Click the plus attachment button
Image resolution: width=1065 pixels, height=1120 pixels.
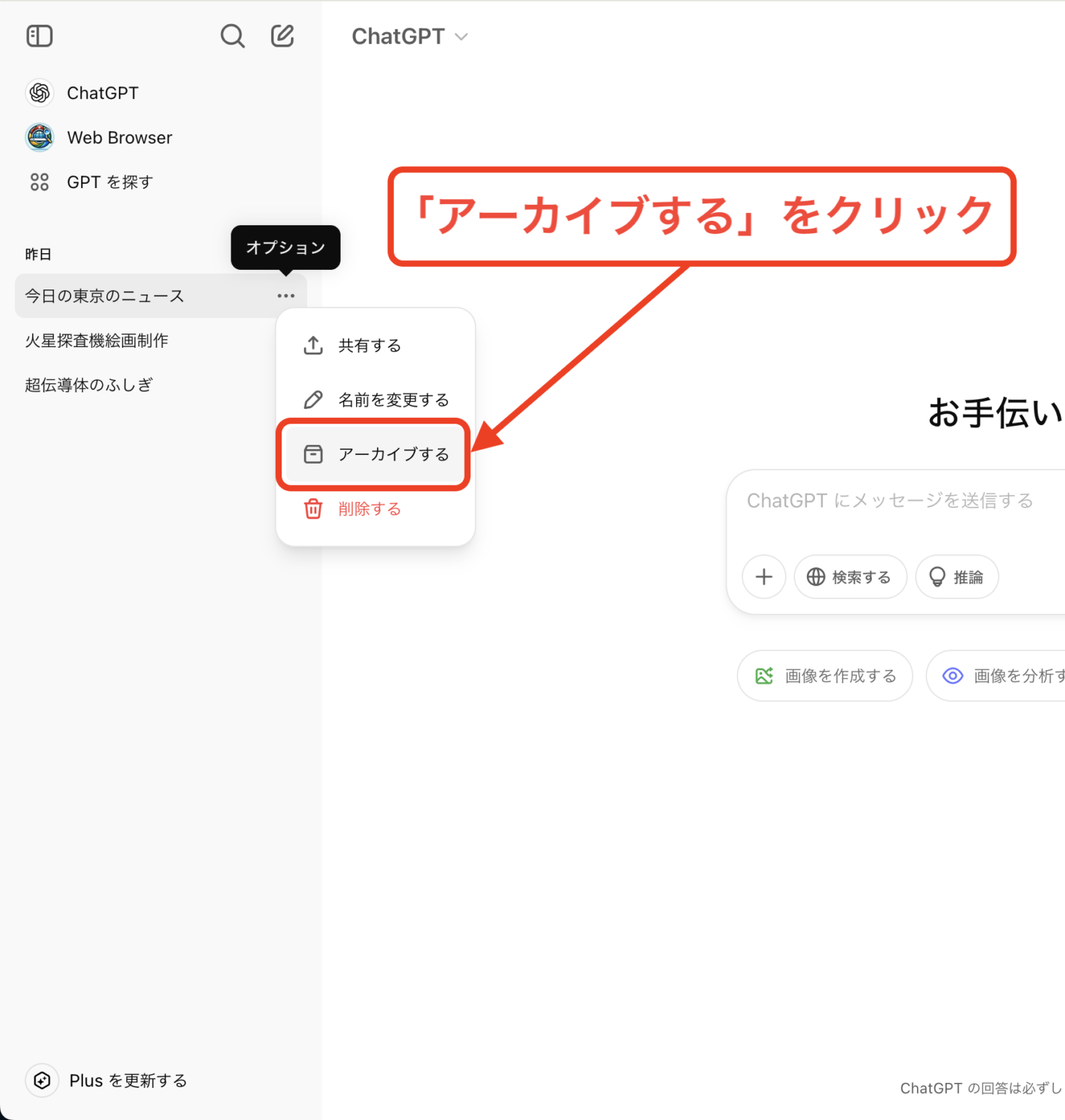pos(764,577)
